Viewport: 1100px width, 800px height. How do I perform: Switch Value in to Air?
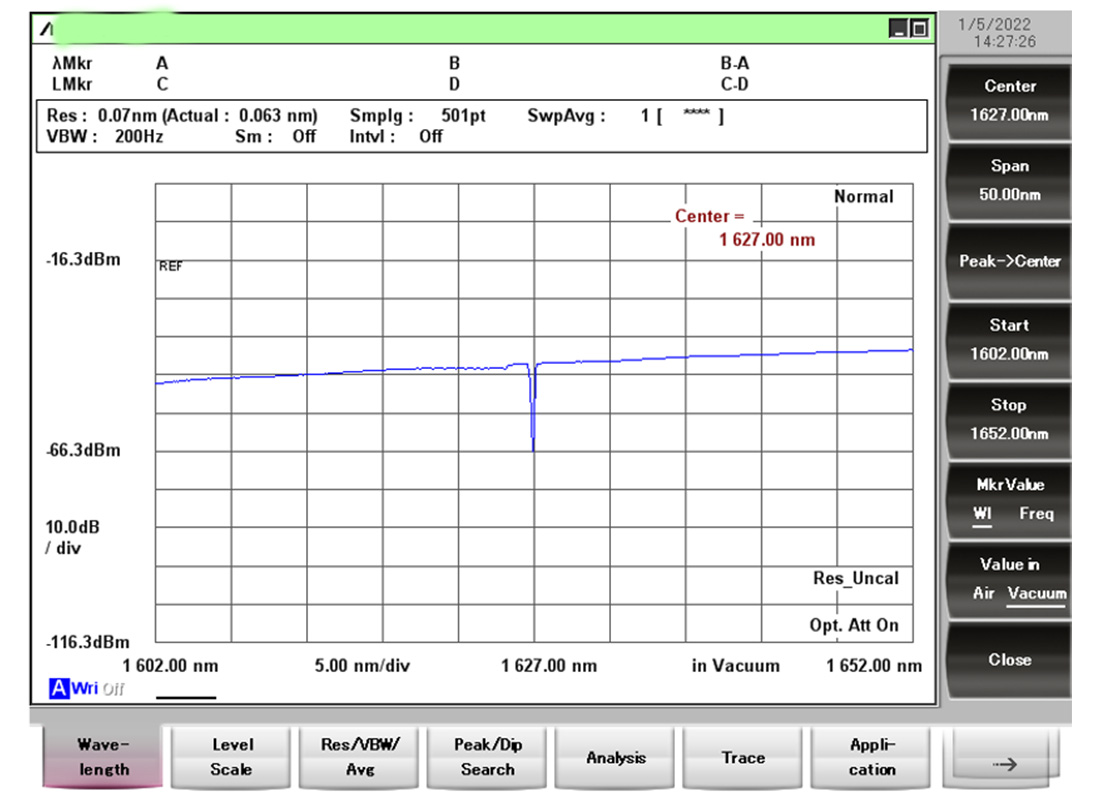click(984, 594)
